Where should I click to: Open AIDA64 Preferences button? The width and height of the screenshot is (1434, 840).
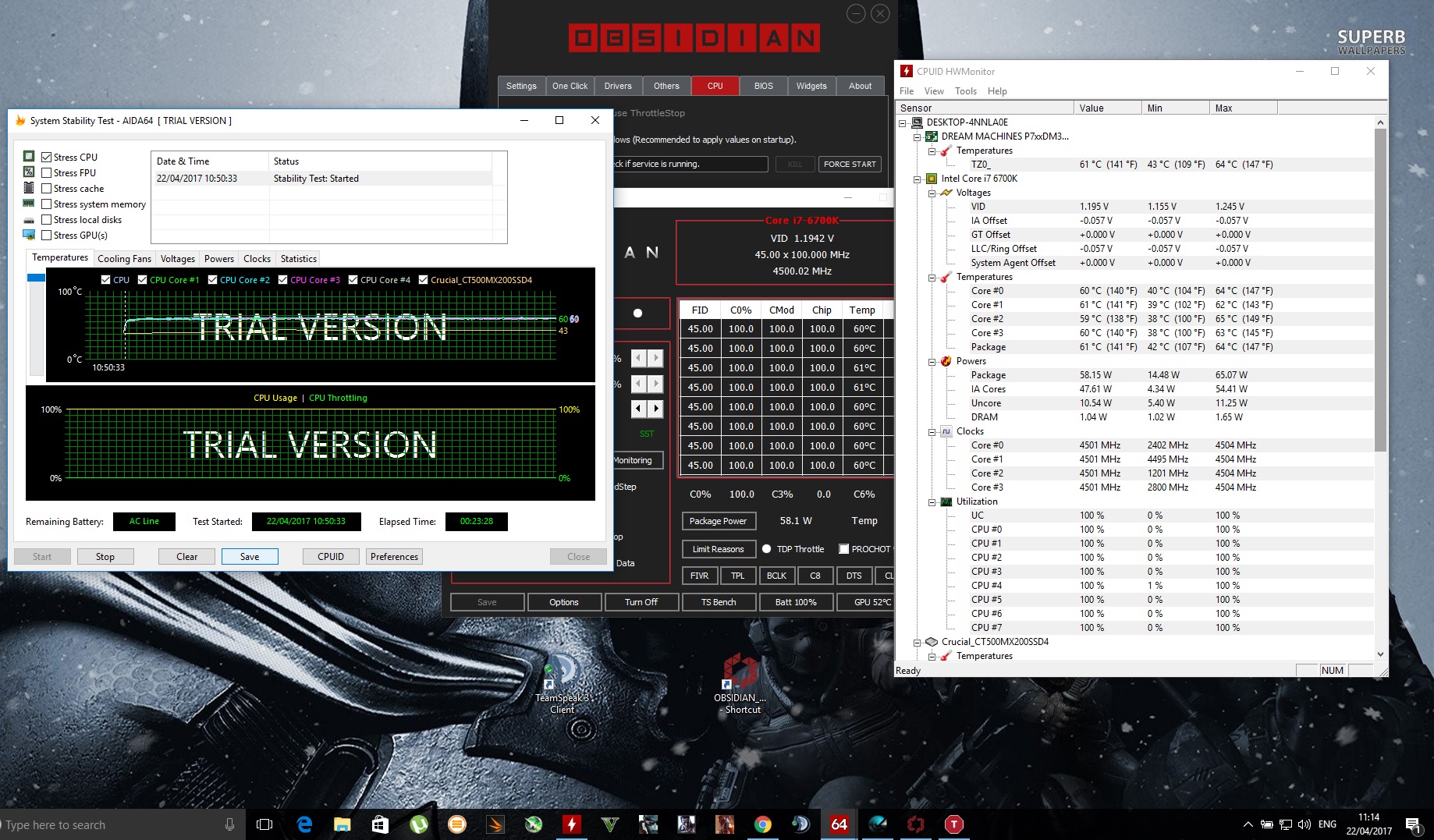395,556
